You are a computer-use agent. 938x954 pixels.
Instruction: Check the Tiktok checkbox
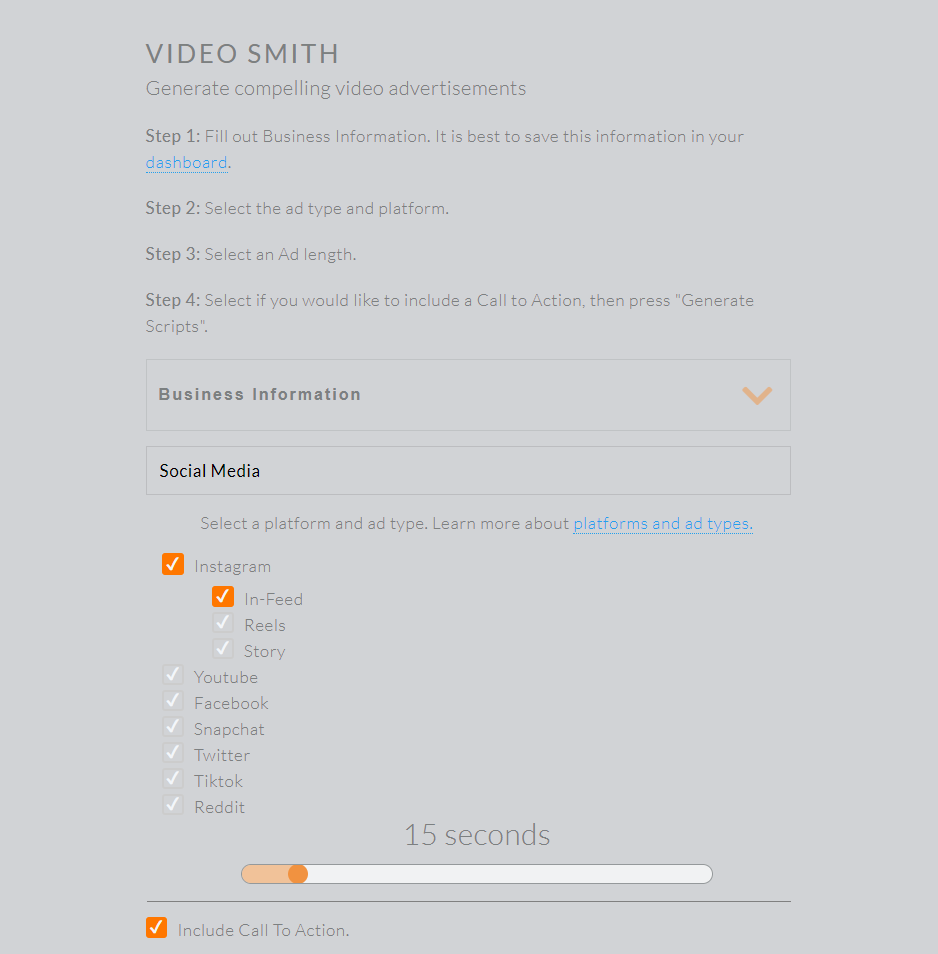(173, 779)
